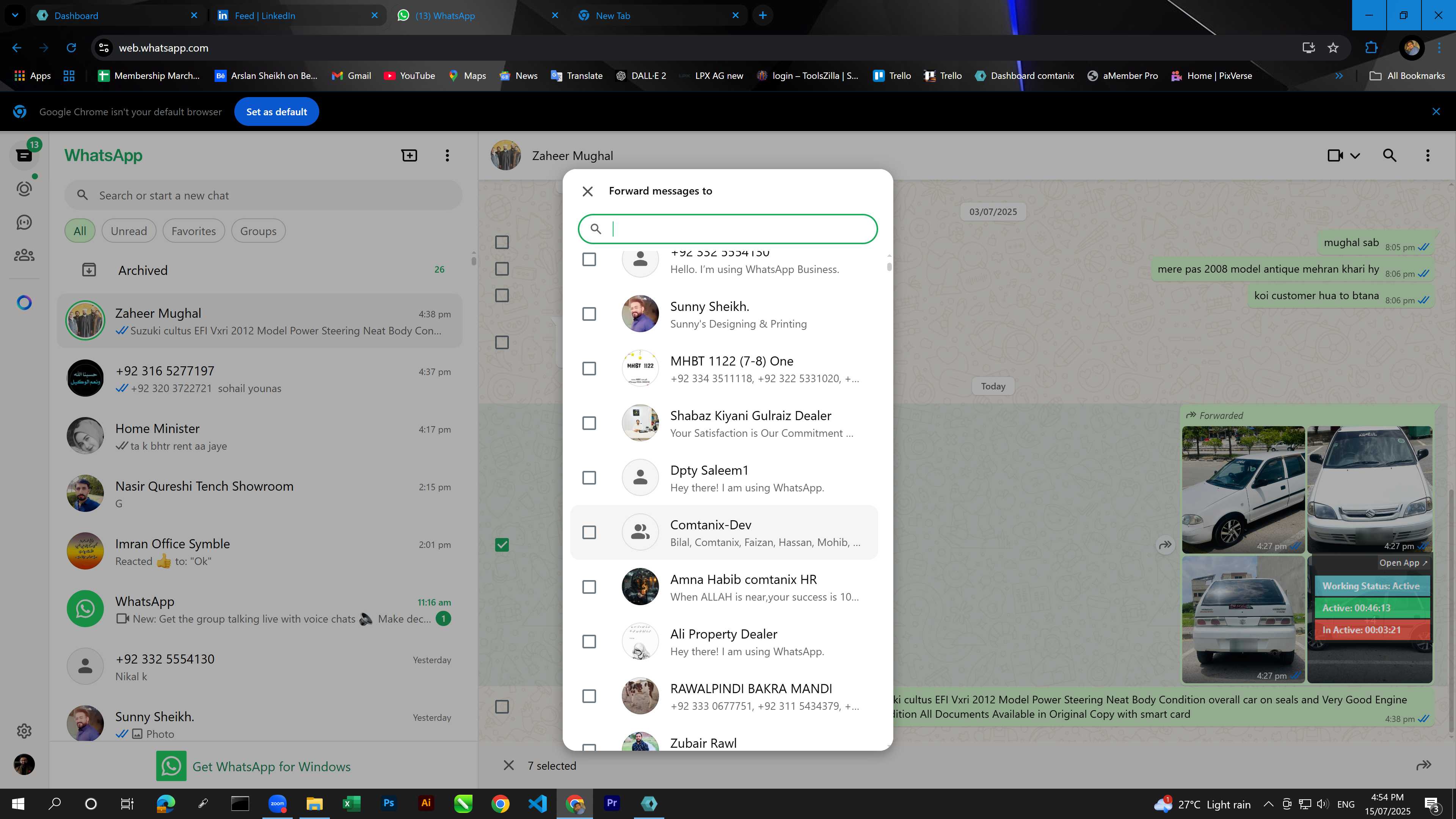Click Get WhatsApp for Windows link
This screenshot has height=819, width=1456.
253,766
